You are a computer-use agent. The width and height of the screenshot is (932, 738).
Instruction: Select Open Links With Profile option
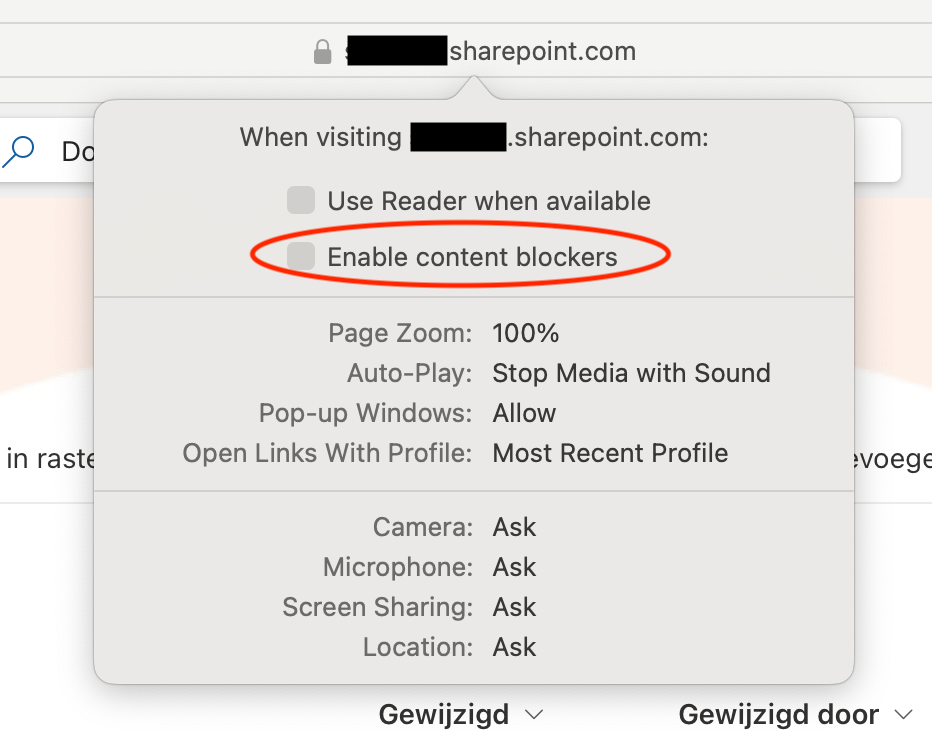610,453
